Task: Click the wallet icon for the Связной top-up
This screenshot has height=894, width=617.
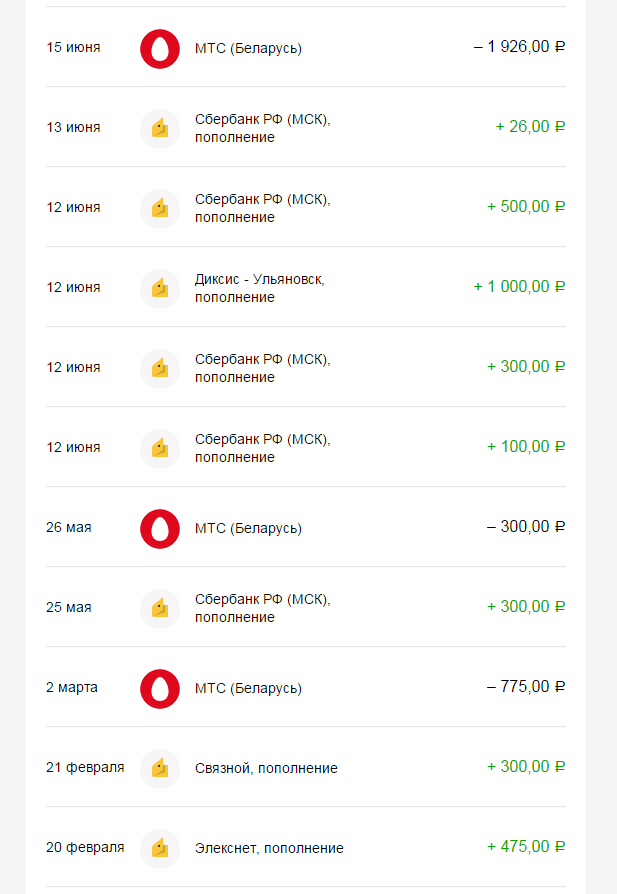Action: click(159, 768)
